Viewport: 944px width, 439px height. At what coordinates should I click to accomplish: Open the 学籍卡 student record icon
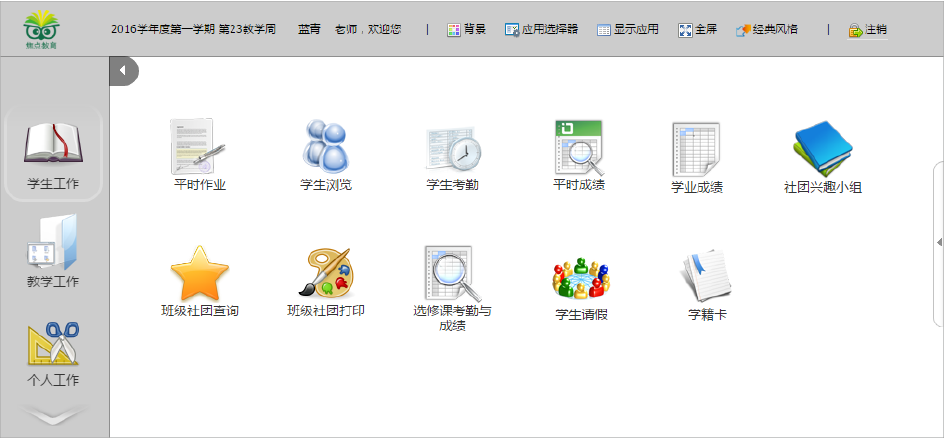point(707,278)
